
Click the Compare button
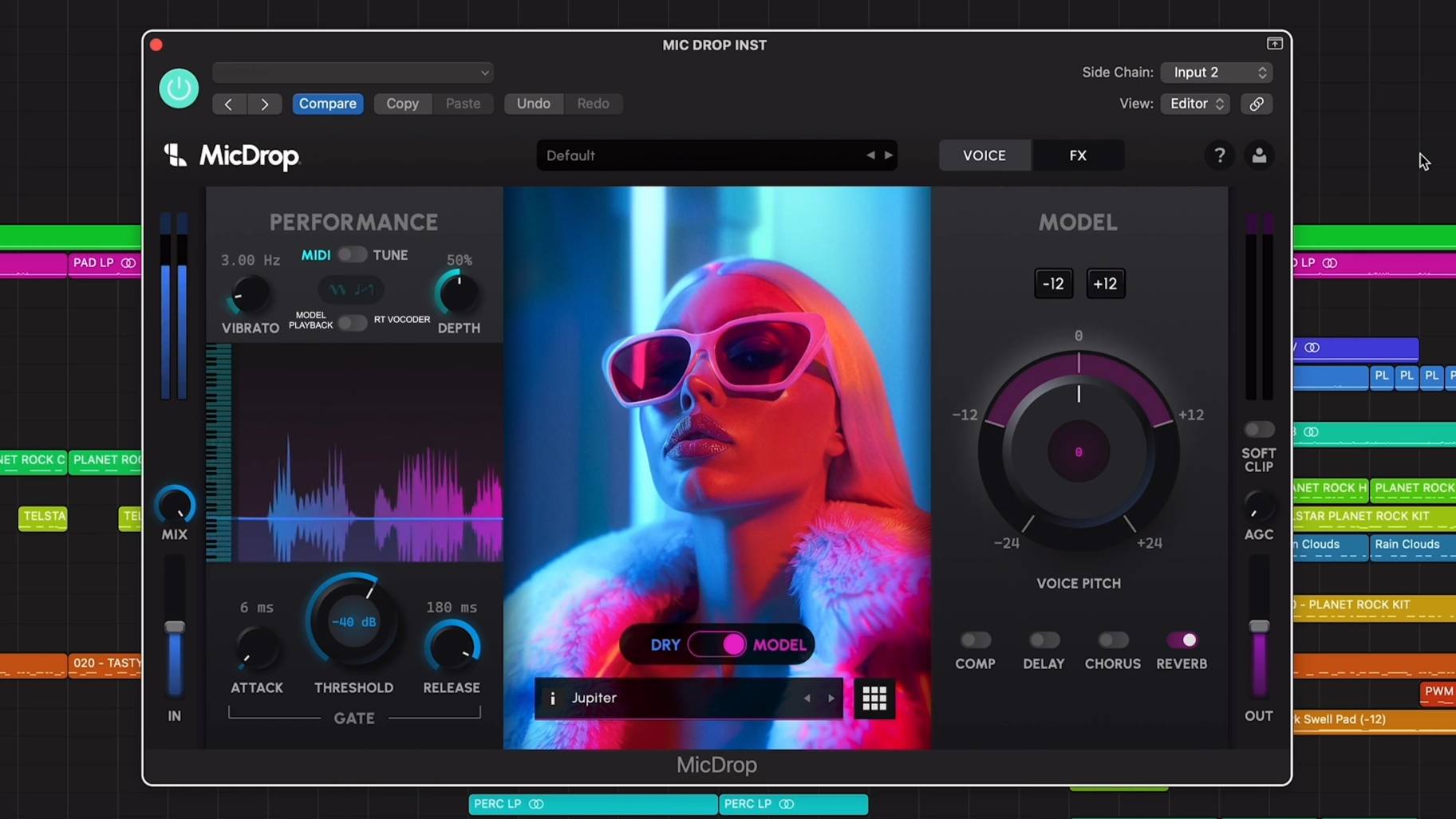(x=327, y=103)
